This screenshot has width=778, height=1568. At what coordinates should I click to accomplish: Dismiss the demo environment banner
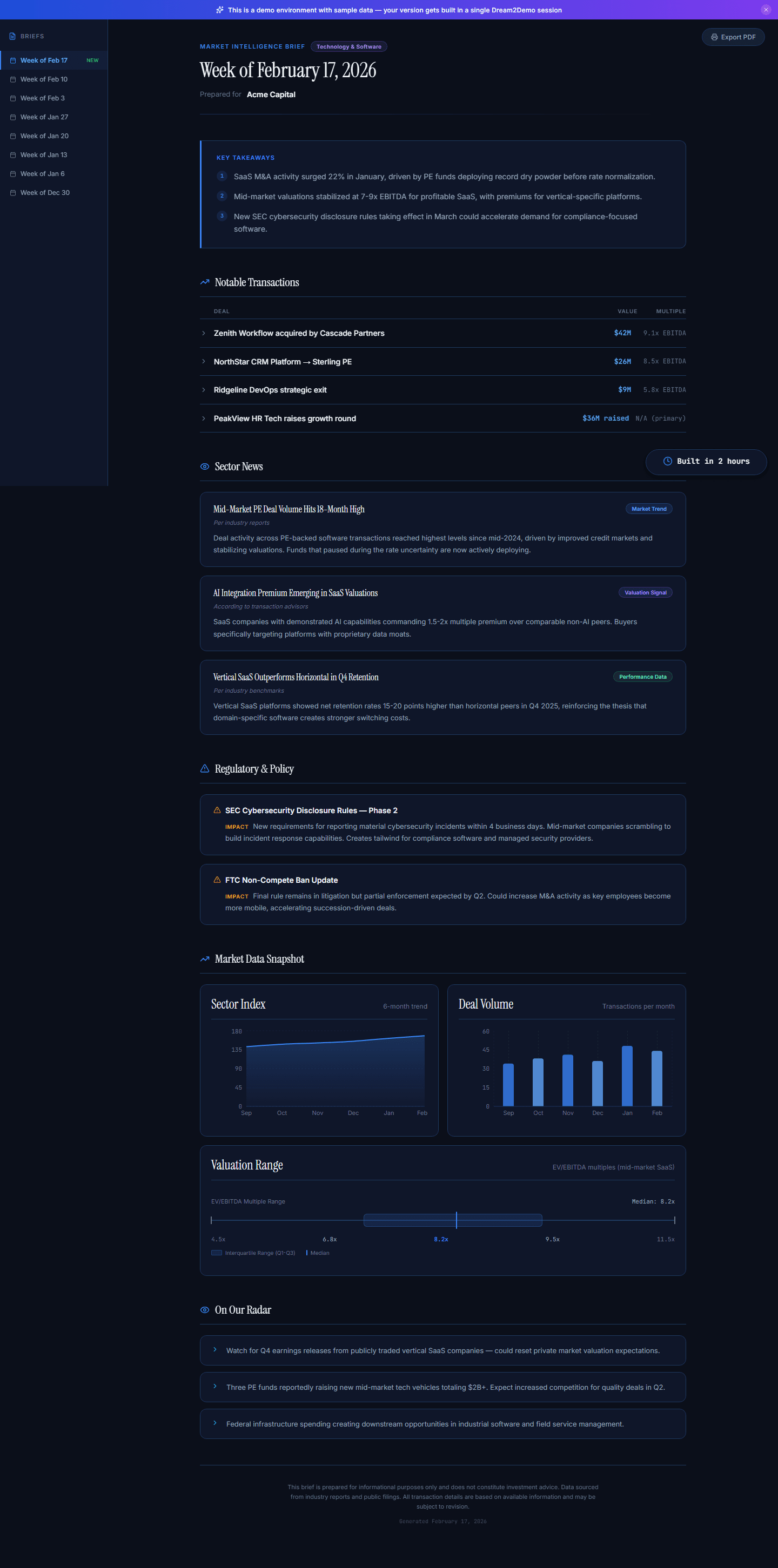[766, 10]
